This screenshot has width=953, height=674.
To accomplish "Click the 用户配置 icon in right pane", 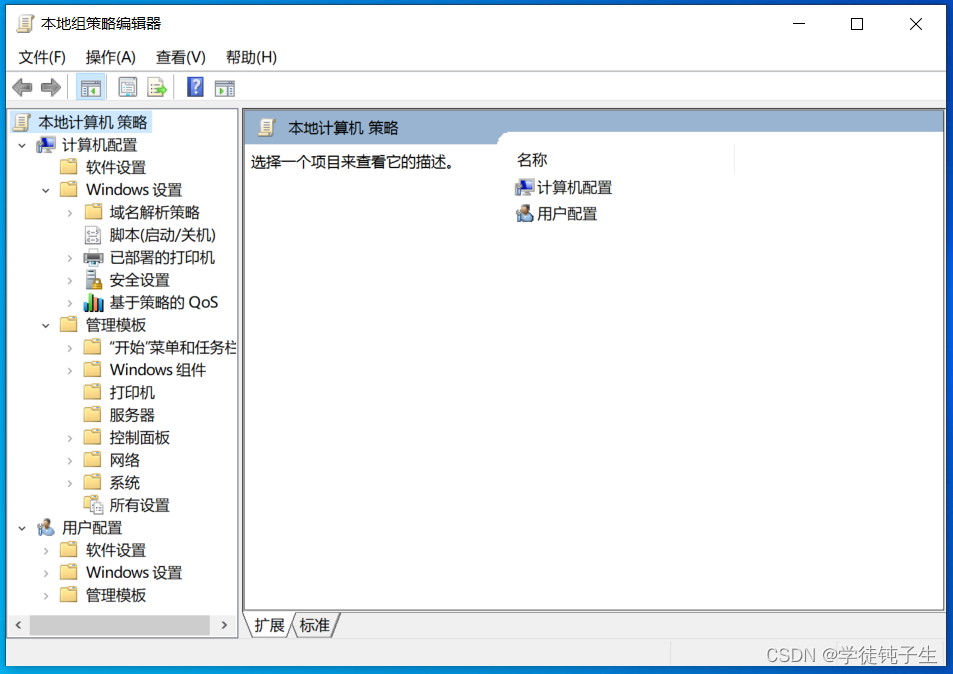I will [x=524, y=213].
